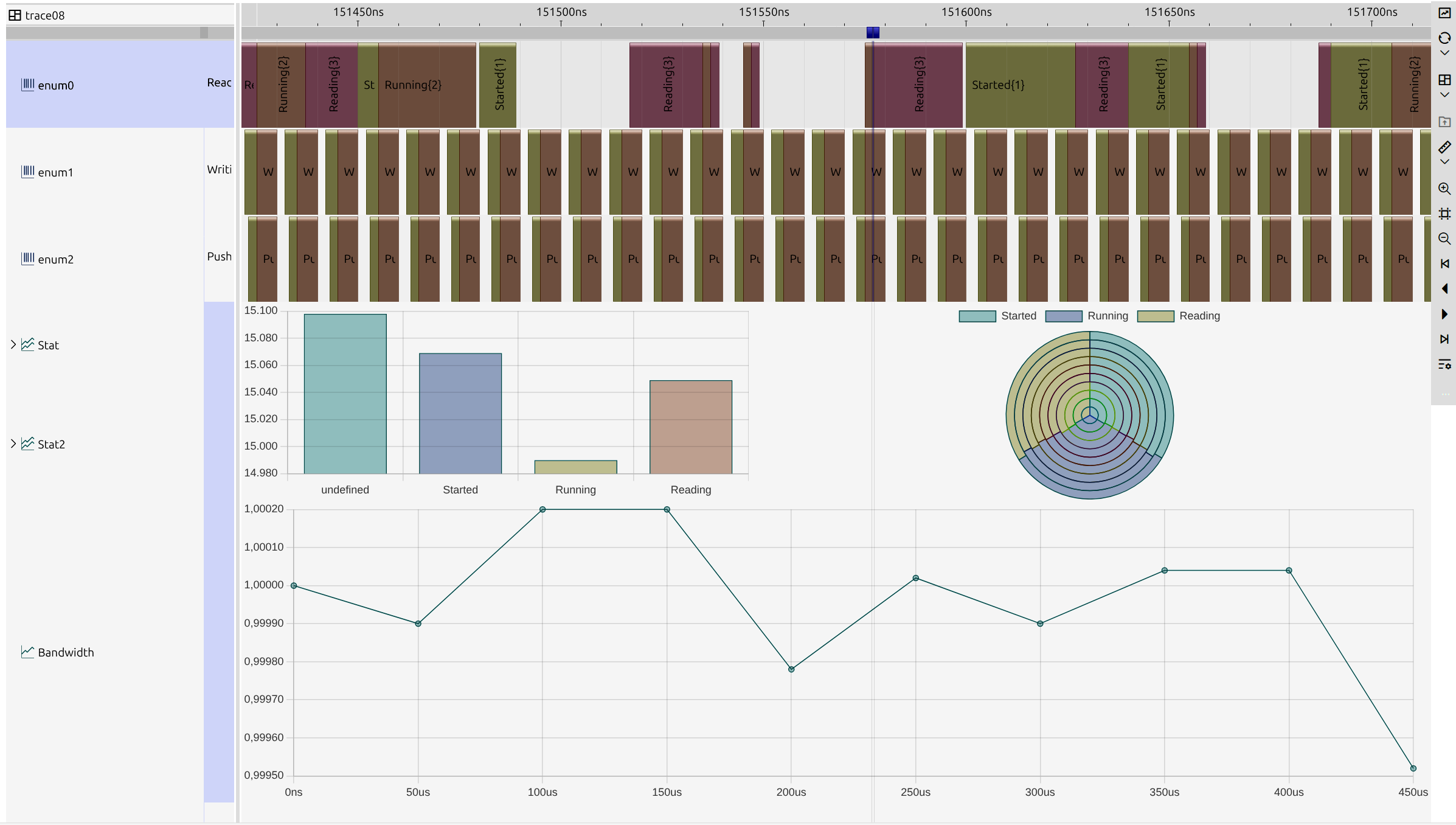1456x825 pixels.
Task: Click the zoom fit frame icon
Action: [x=1444, y=214]
